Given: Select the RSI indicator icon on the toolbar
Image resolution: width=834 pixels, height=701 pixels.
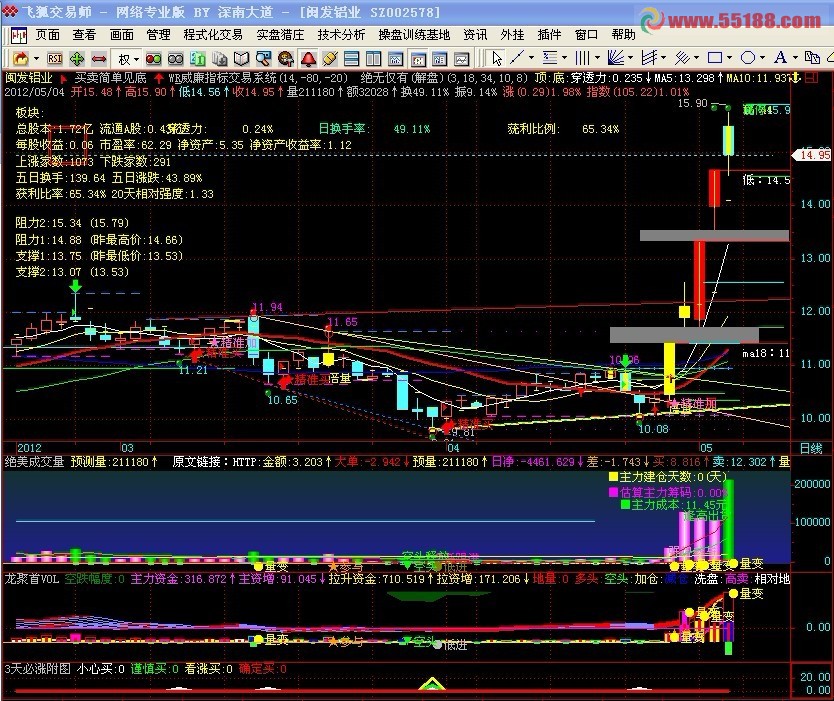Looking at the screenshot, I should pos(56,60).
